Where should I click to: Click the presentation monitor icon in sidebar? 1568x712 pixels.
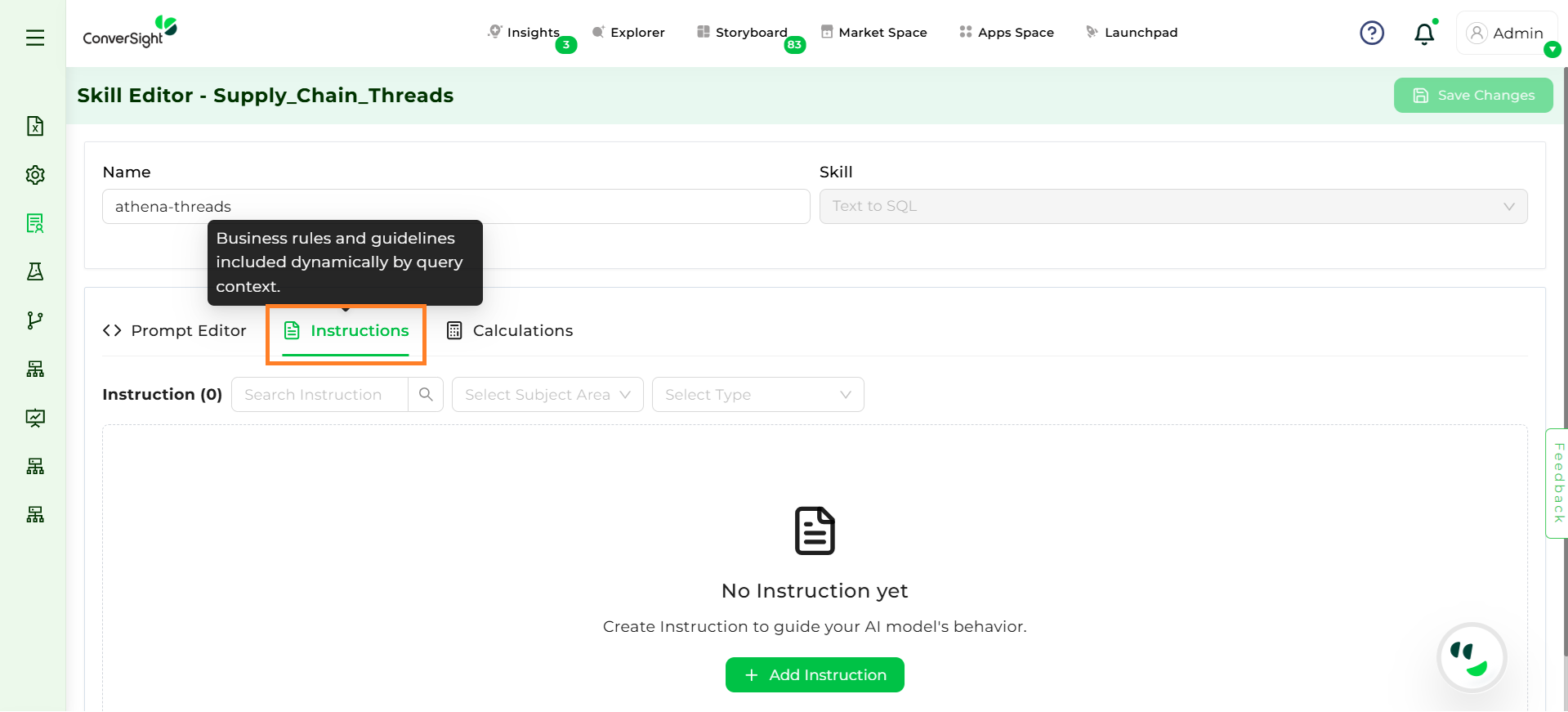35,418
